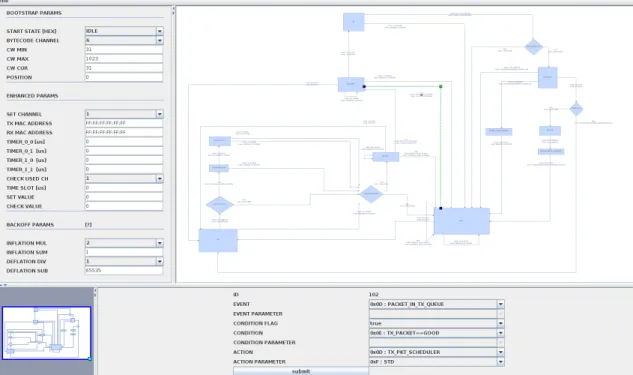Click the TIMER_0_0 input field

pos(124,142)
